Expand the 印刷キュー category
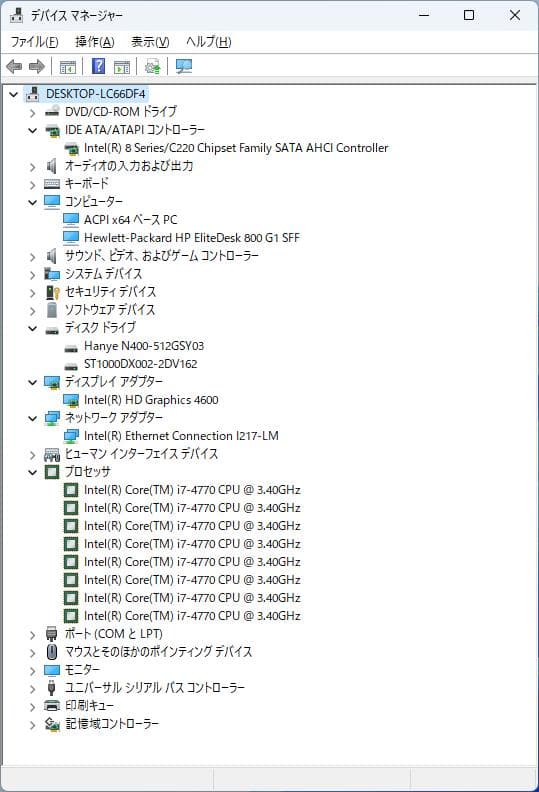 tap(33, 707)
